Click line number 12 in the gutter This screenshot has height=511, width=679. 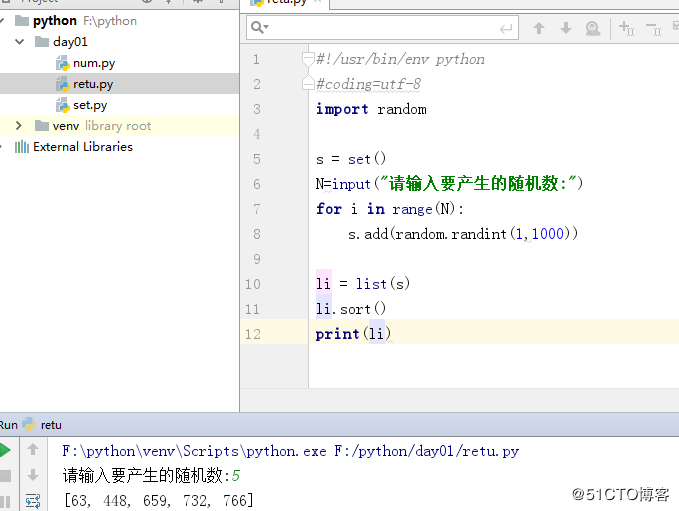253,334
